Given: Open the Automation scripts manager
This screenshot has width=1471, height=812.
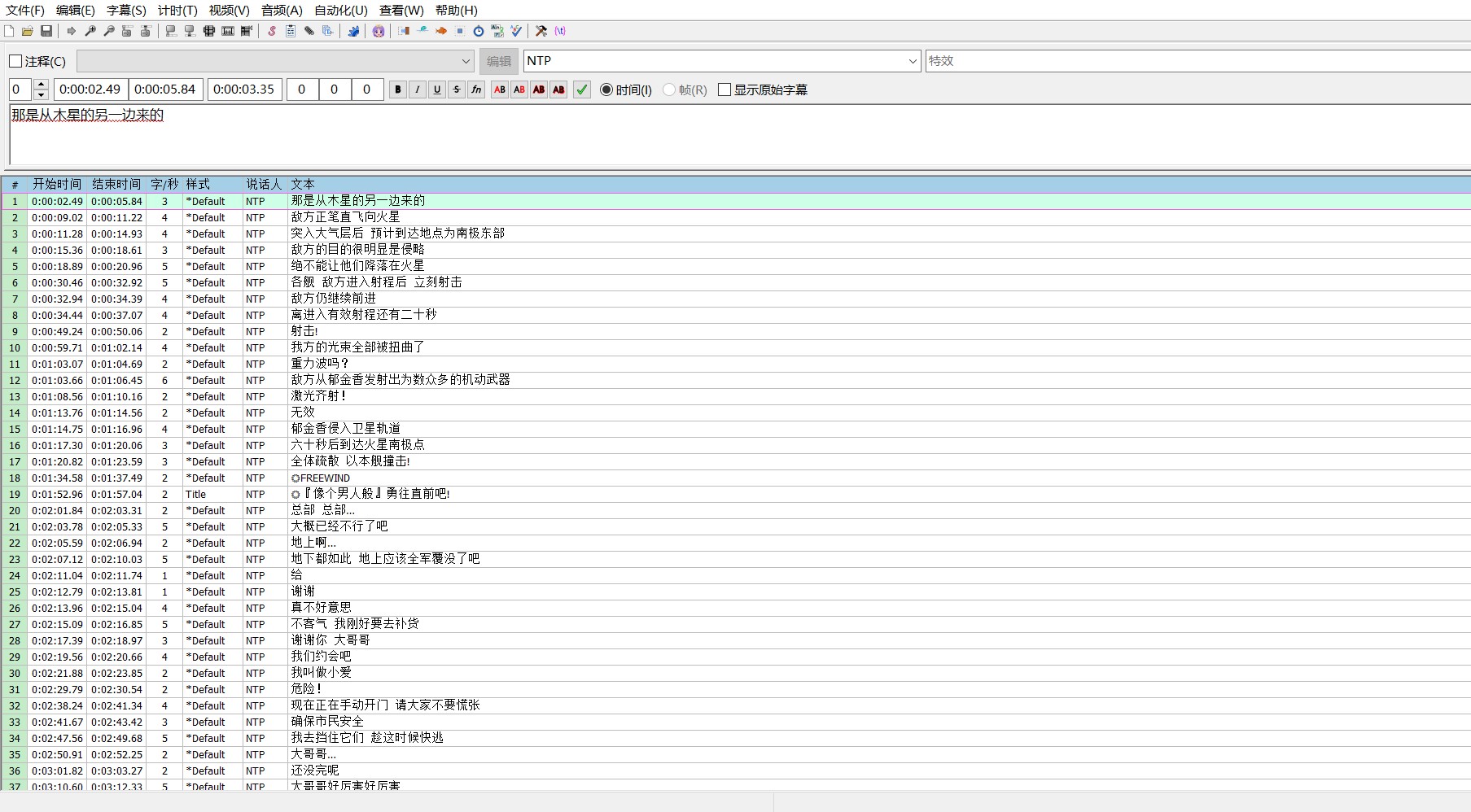Looking at the screenshot, I should click(353, 31).
